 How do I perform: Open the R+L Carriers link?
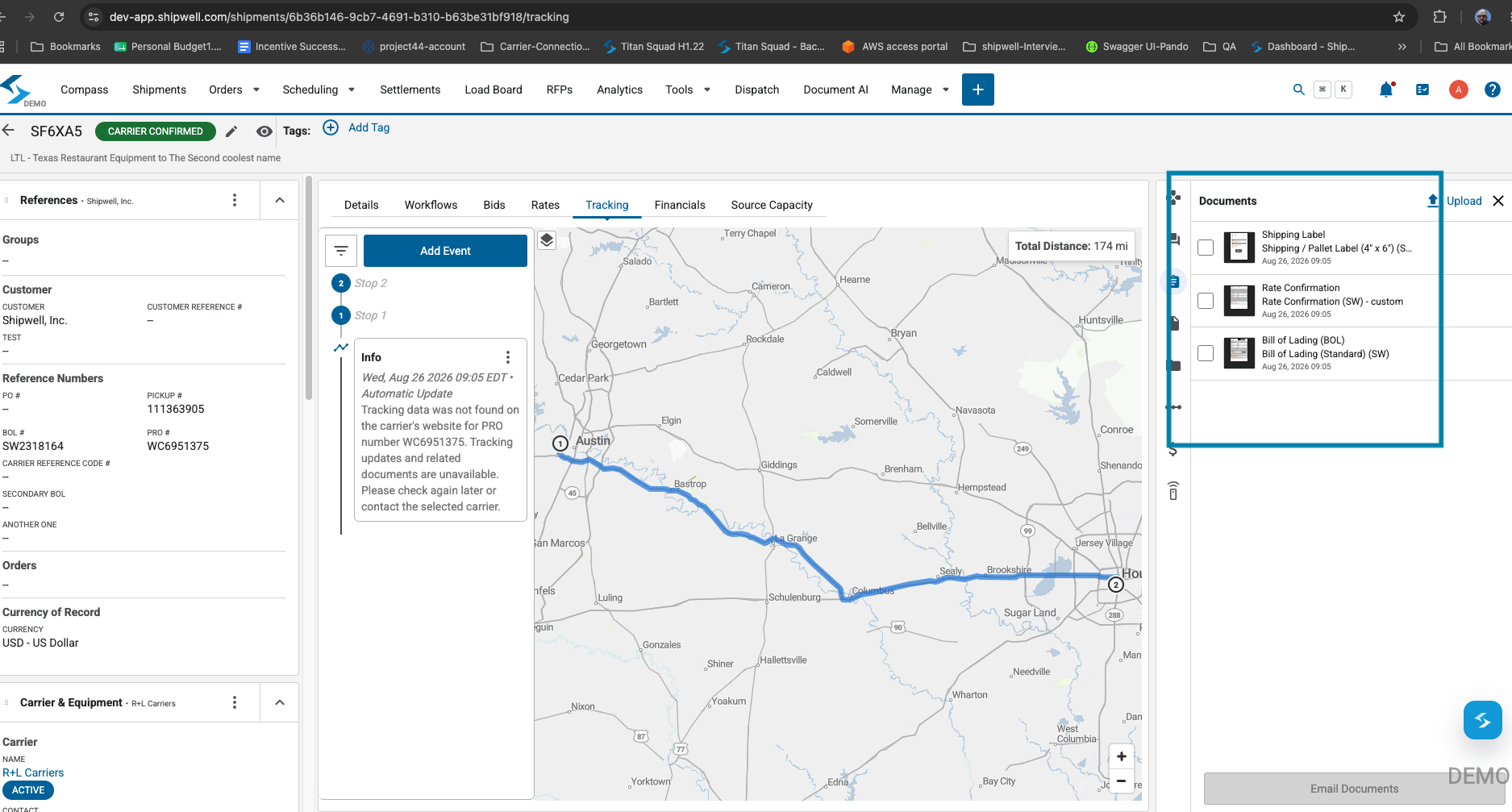pos(33,772)
